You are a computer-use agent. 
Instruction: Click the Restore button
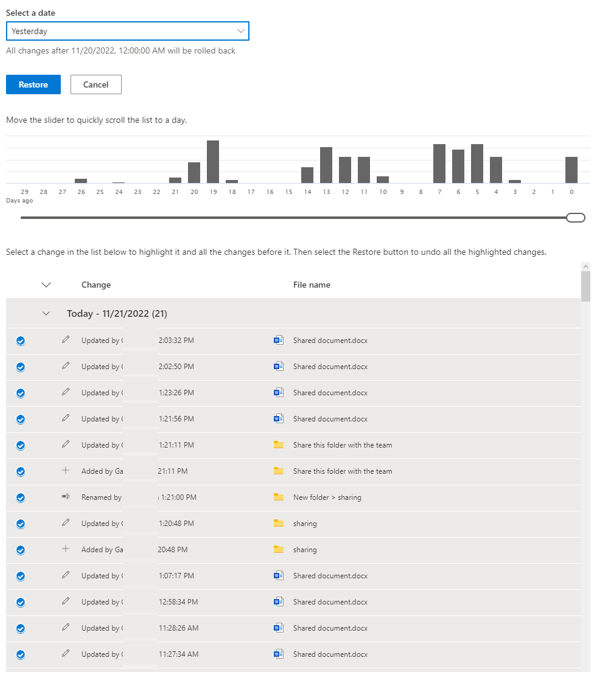click(x=33, y=85)
